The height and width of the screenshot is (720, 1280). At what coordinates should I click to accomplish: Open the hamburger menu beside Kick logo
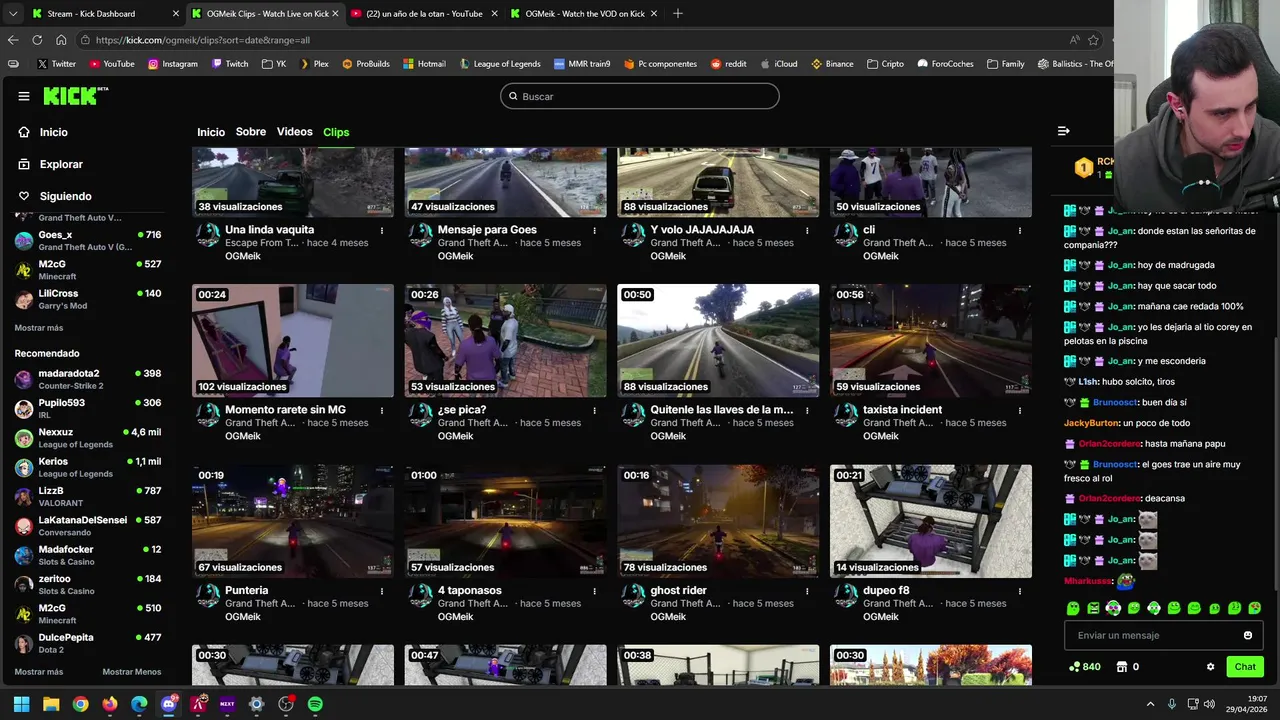click(x=24, y=96)
